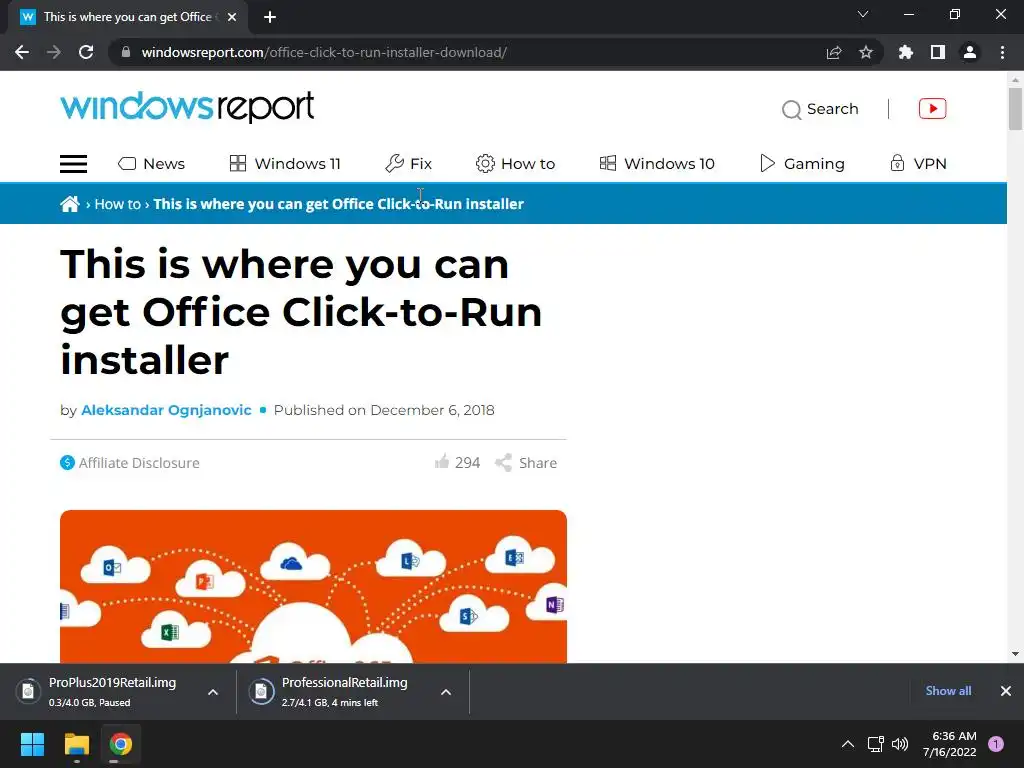The image size is (1024, 768).
Task: Open volume tray icon
Action: tap(900, 744)
